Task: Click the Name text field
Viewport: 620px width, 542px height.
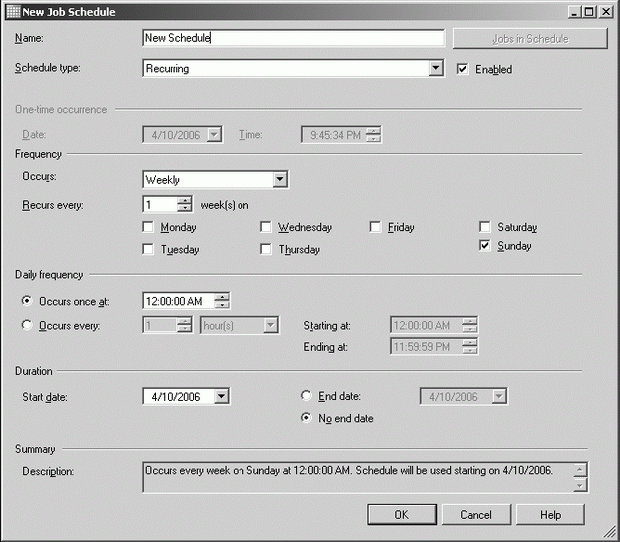Action: 293,38
